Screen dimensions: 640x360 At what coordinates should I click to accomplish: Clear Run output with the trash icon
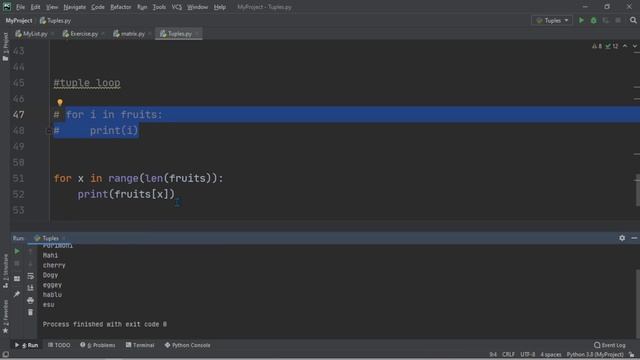30,312
